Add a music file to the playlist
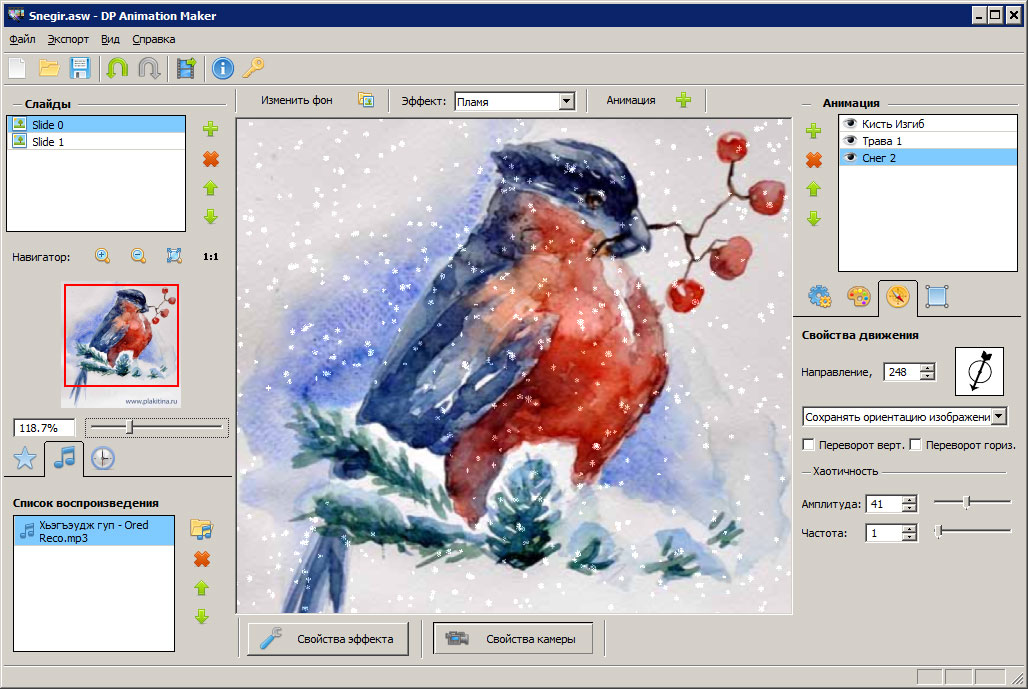1028x689 pixels. click(202, 529)
